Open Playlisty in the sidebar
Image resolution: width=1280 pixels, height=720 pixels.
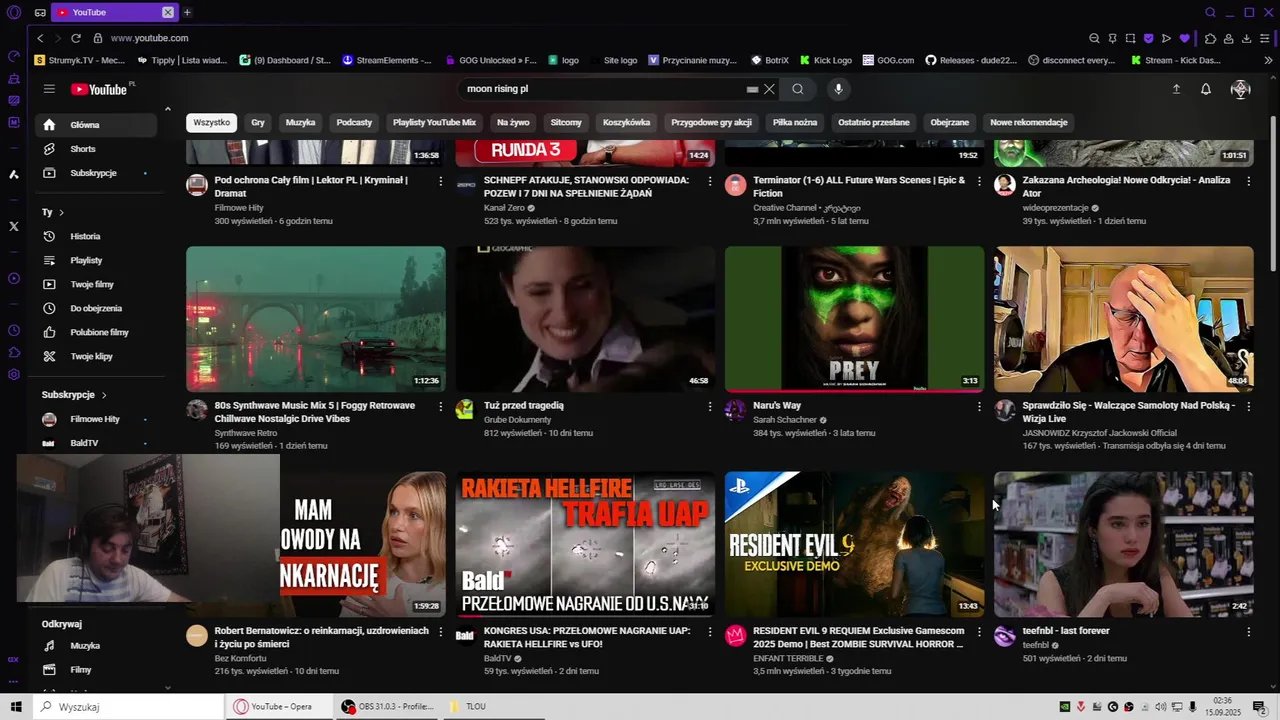(x=98, y=260)
